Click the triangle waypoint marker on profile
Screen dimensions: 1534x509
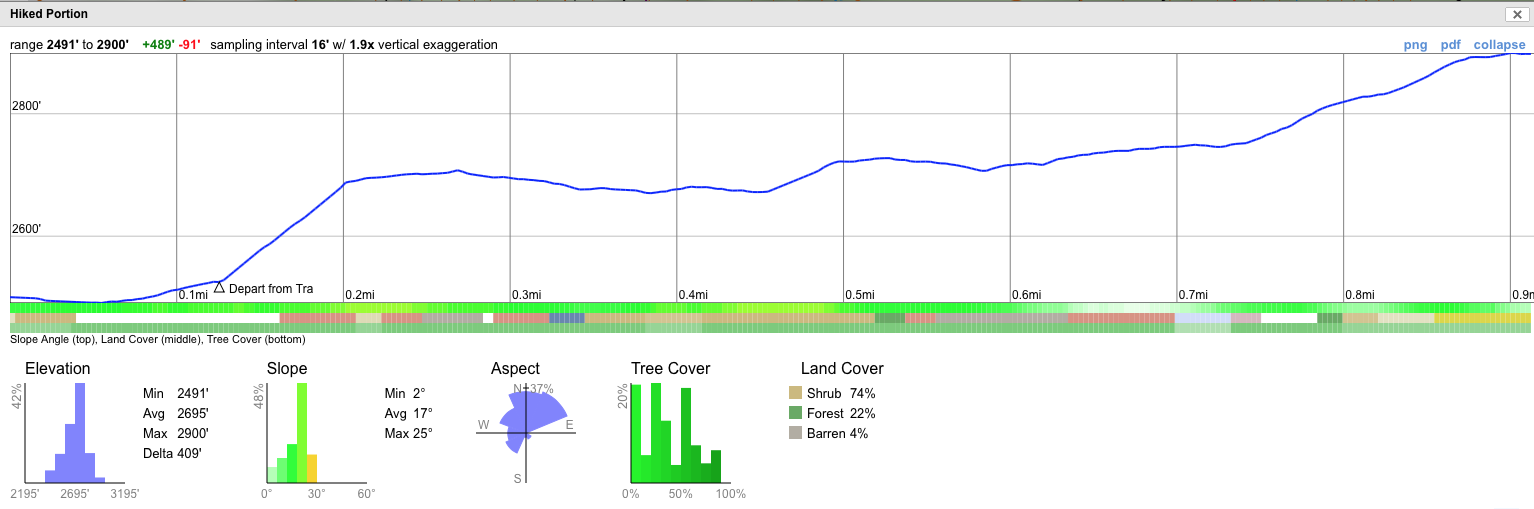point(219,287)
